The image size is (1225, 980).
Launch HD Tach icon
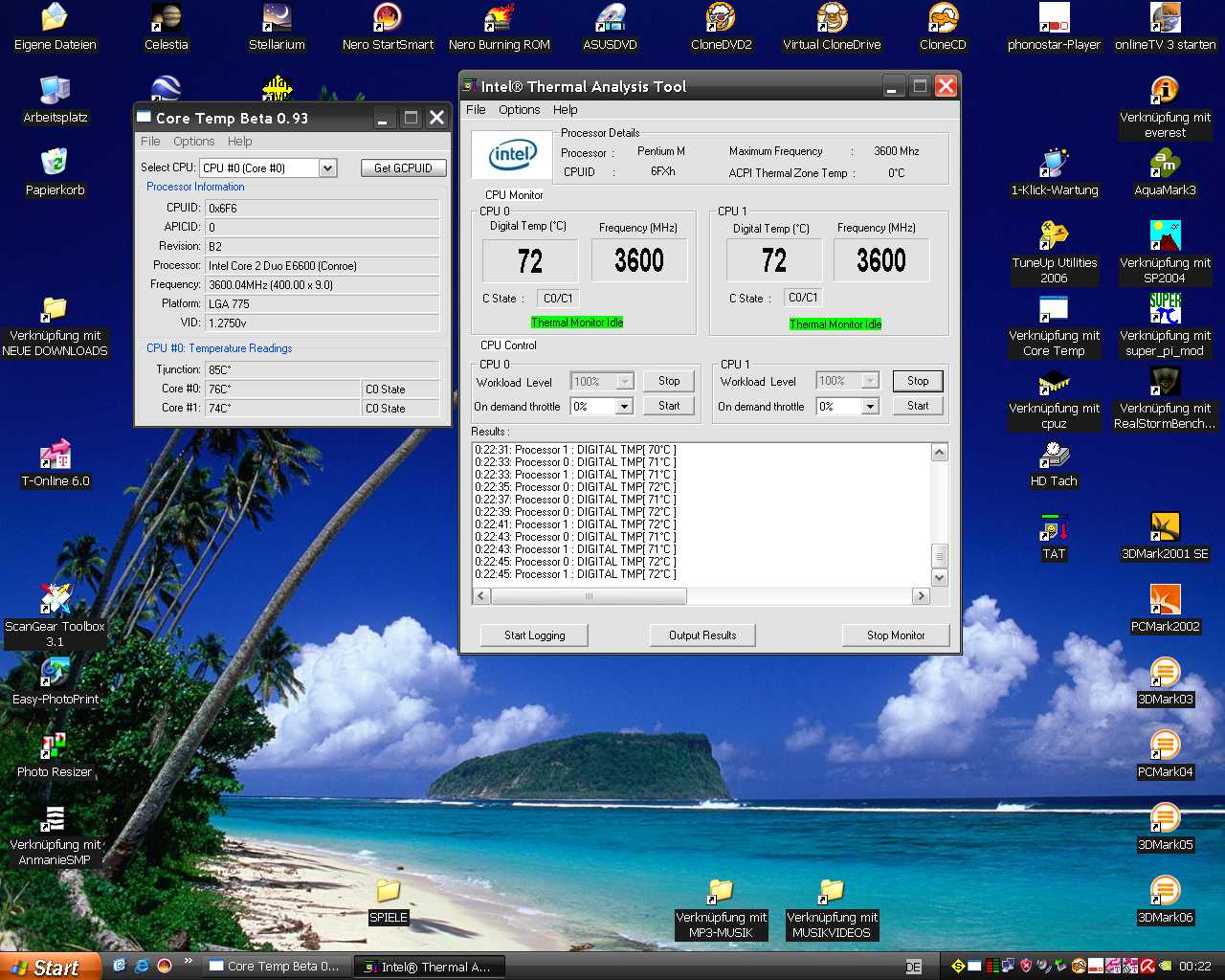click(x=1054, y=463)
